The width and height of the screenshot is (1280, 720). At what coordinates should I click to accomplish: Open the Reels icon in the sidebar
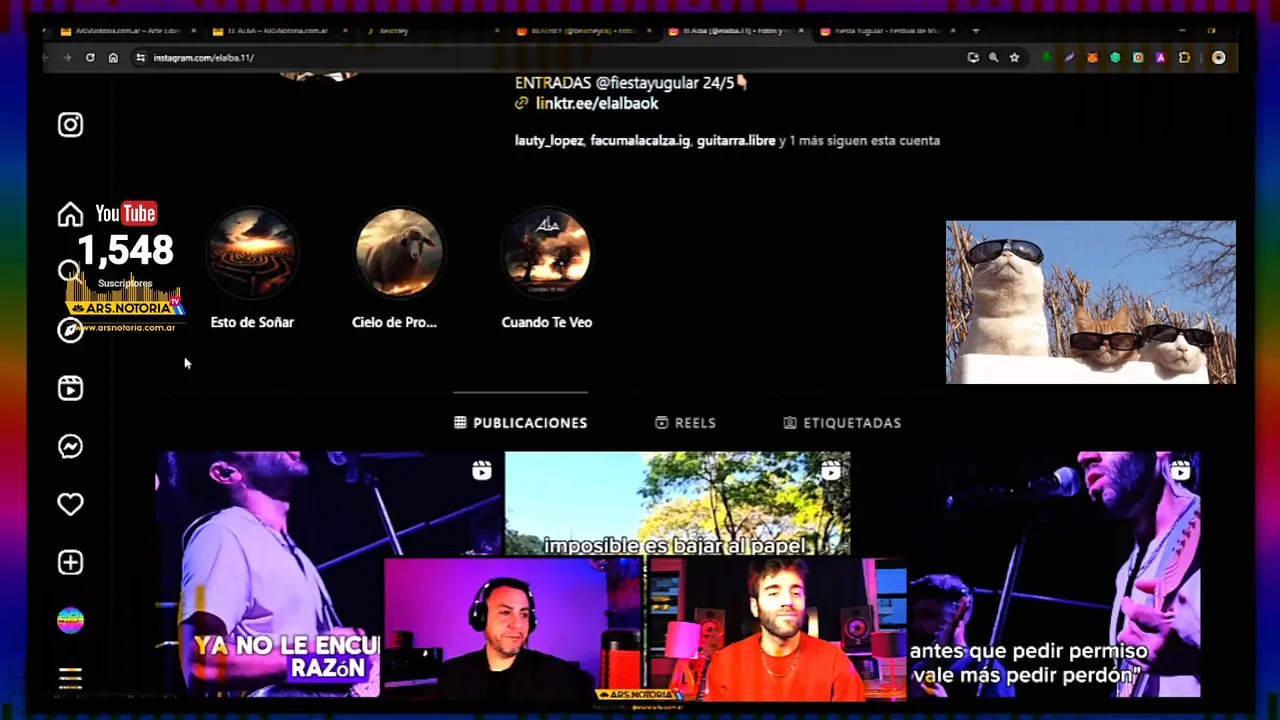70,388
